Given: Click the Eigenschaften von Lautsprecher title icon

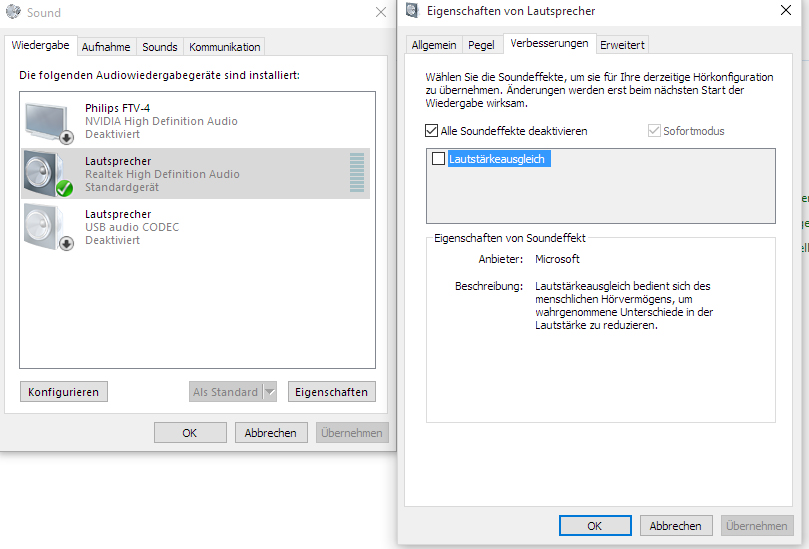Looking at the screenshot, I should click(412, 11).
